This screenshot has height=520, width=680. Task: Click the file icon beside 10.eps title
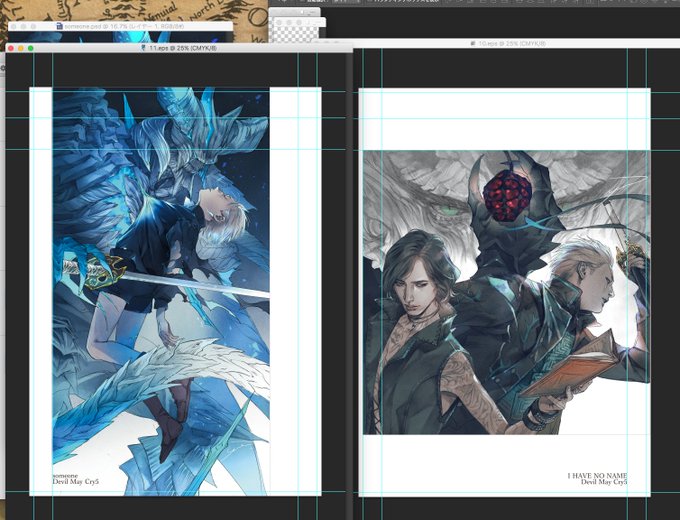474,44
